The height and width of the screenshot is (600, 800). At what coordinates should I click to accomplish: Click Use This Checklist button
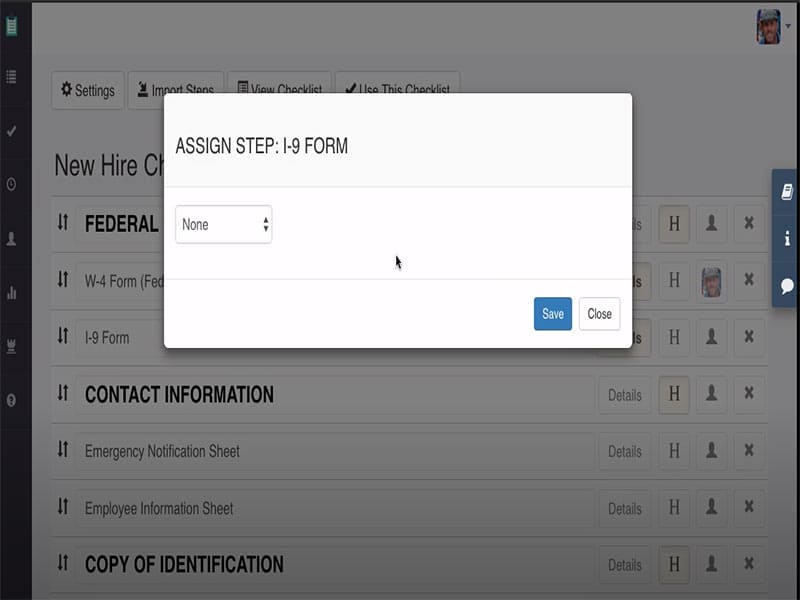(397, 83)
